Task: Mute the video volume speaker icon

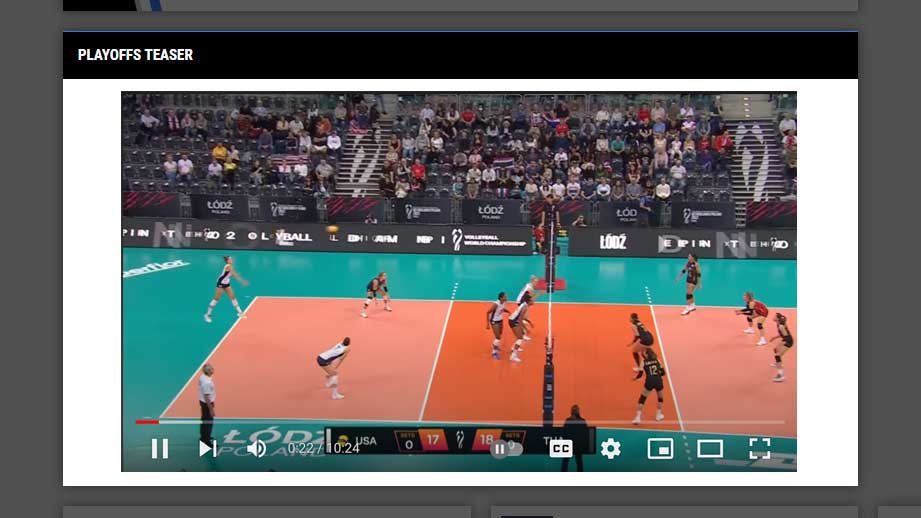Action: click(x=256, y=449)
